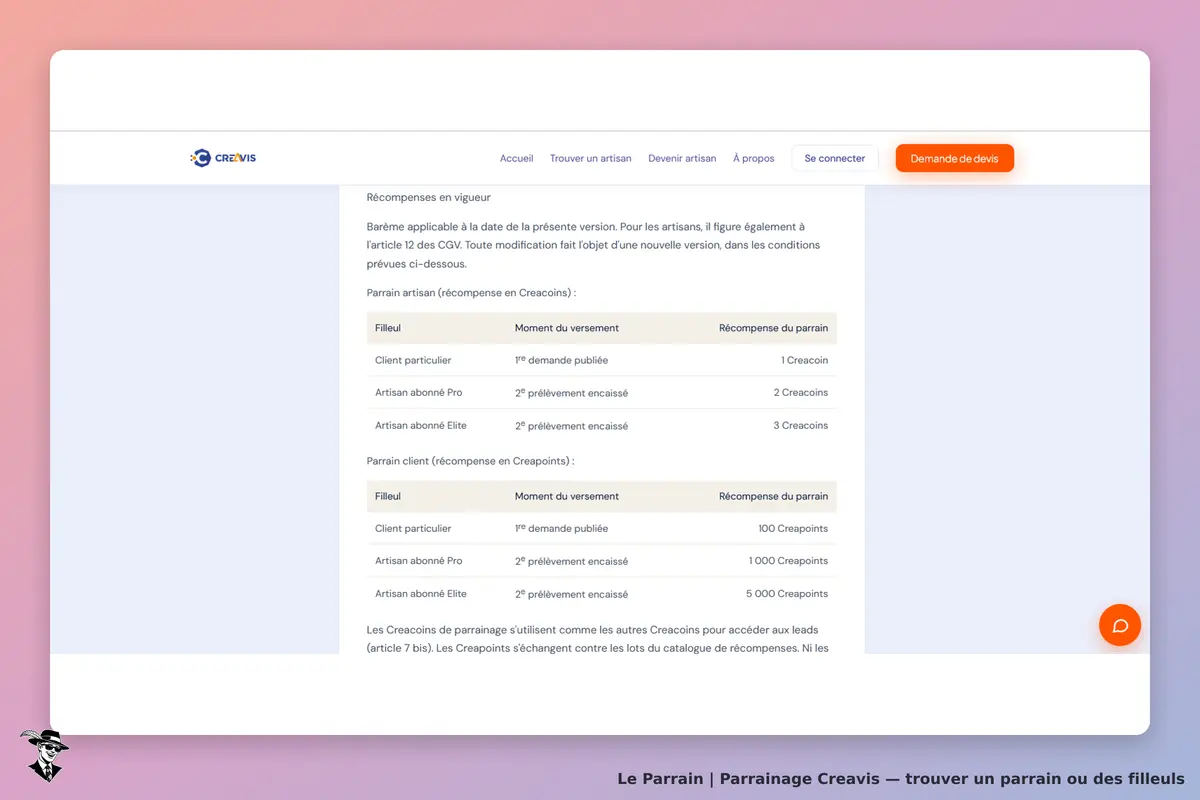This screenshot has height=800, width=1200.
Task: Click the paragraph starting 'Barème applicable à la date'
Action: coord(595,246)
